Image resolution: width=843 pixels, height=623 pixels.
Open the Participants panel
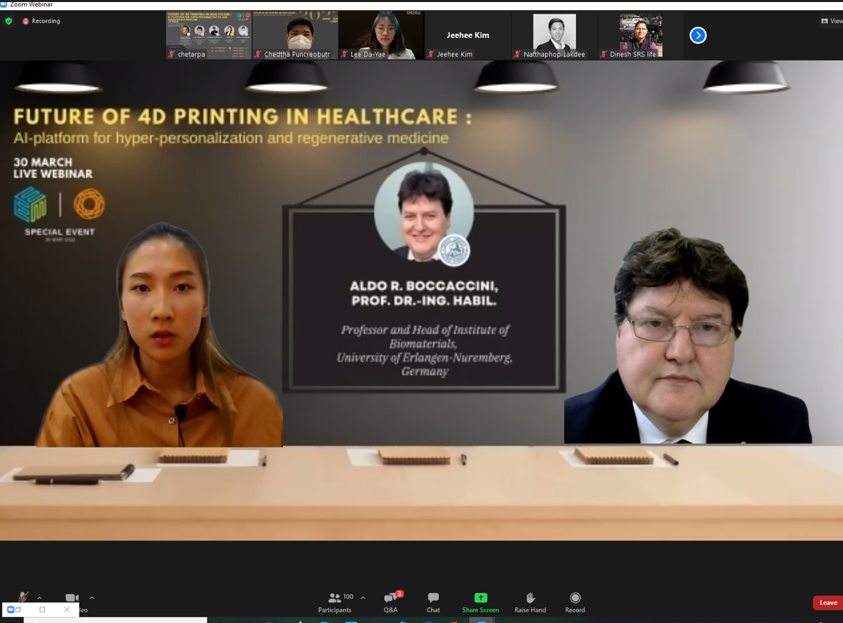click(335, 602)
